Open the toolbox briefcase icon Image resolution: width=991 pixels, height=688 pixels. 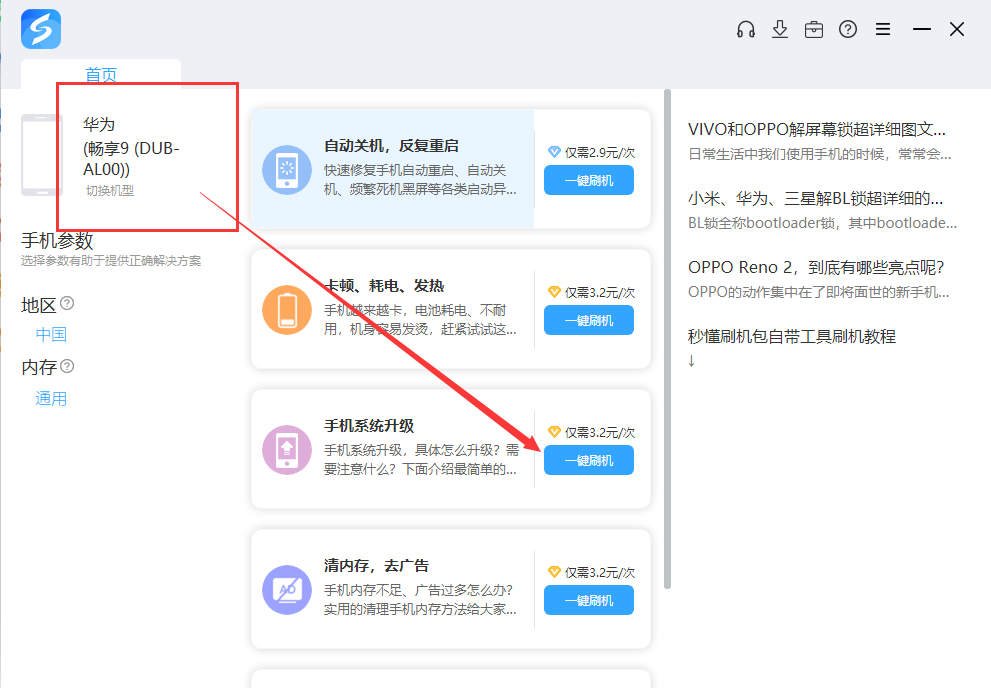coord(814,29)
